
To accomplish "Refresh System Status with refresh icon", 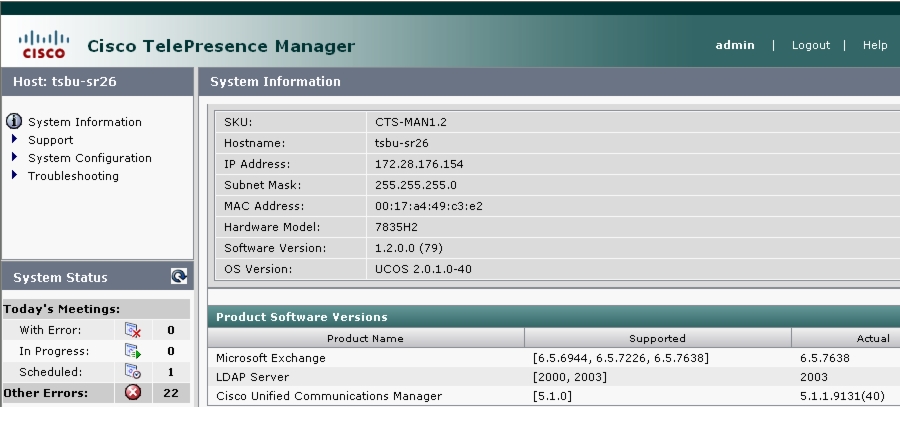I will (179, 277).
